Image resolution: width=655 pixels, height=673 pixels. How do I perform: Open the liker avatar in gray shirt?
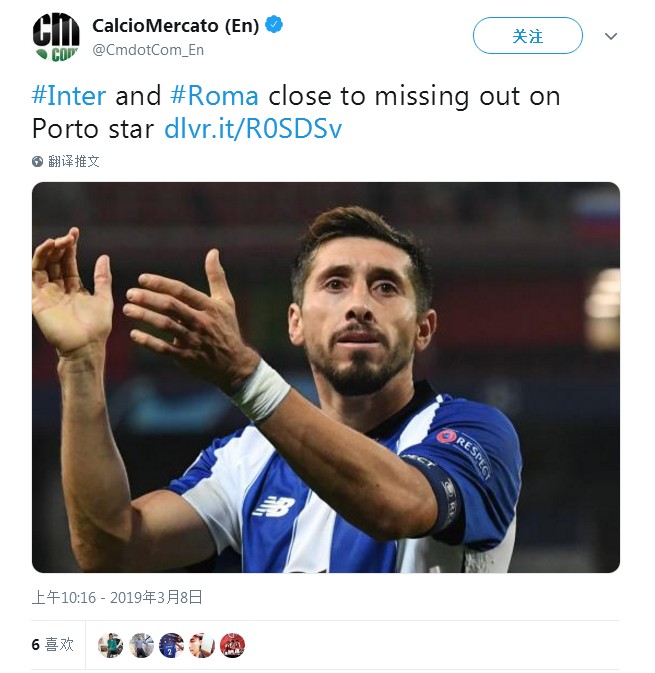(x=141, y=645)
